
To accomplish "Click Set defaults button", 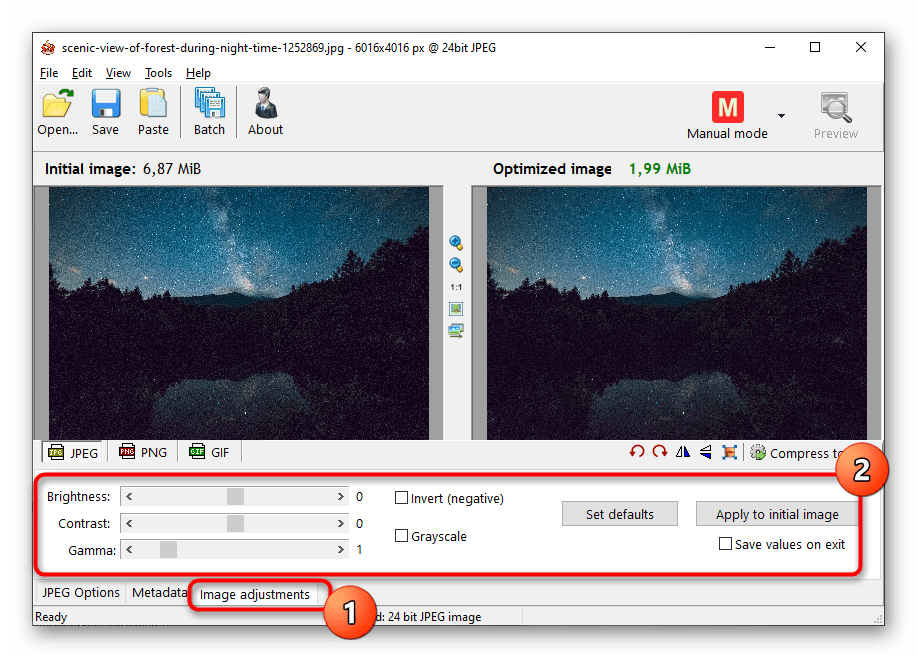I will click(x=620, y=514).
